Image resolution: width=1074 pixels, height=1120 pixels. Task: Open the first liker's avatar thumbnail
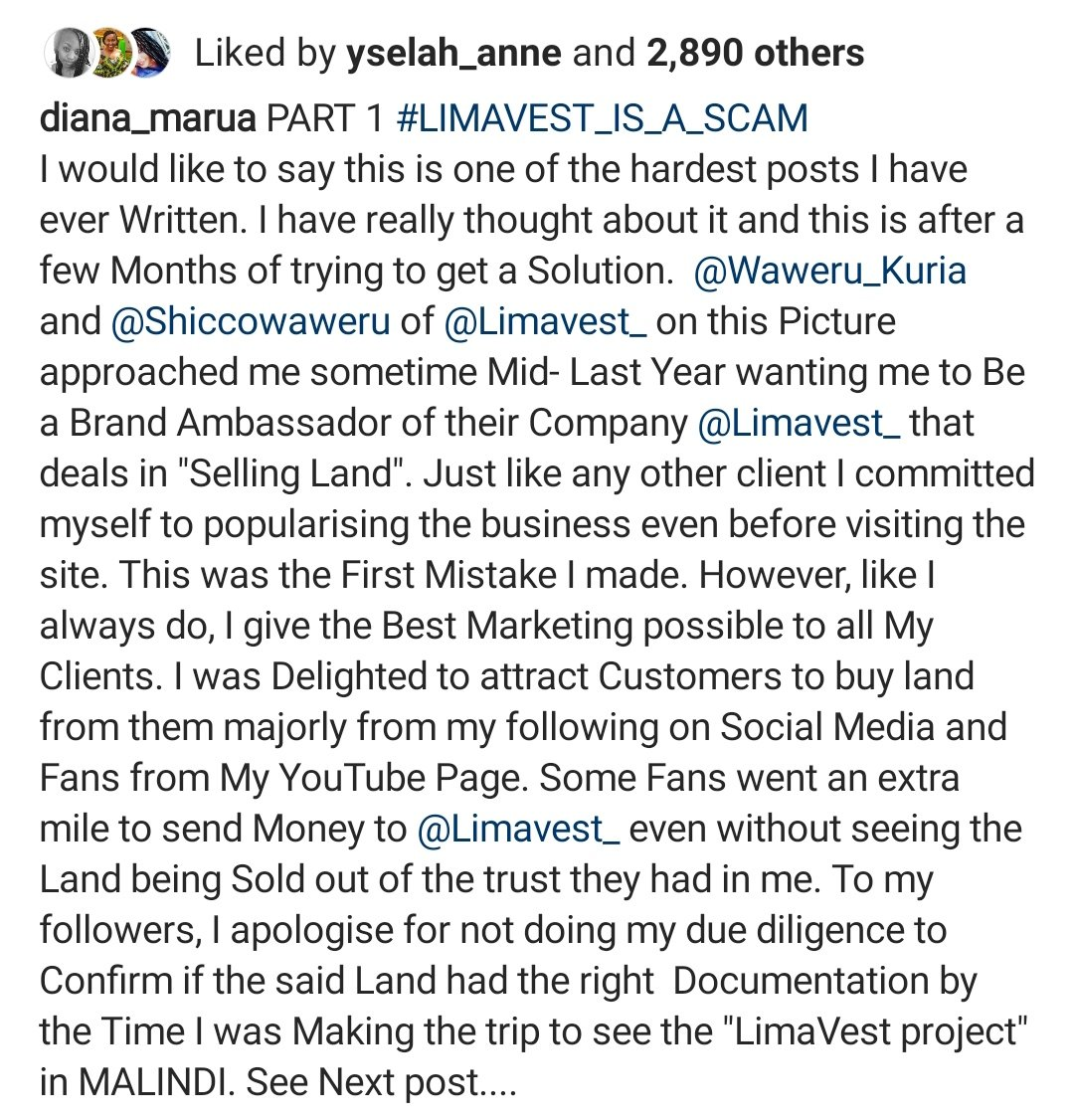[68, 54]
